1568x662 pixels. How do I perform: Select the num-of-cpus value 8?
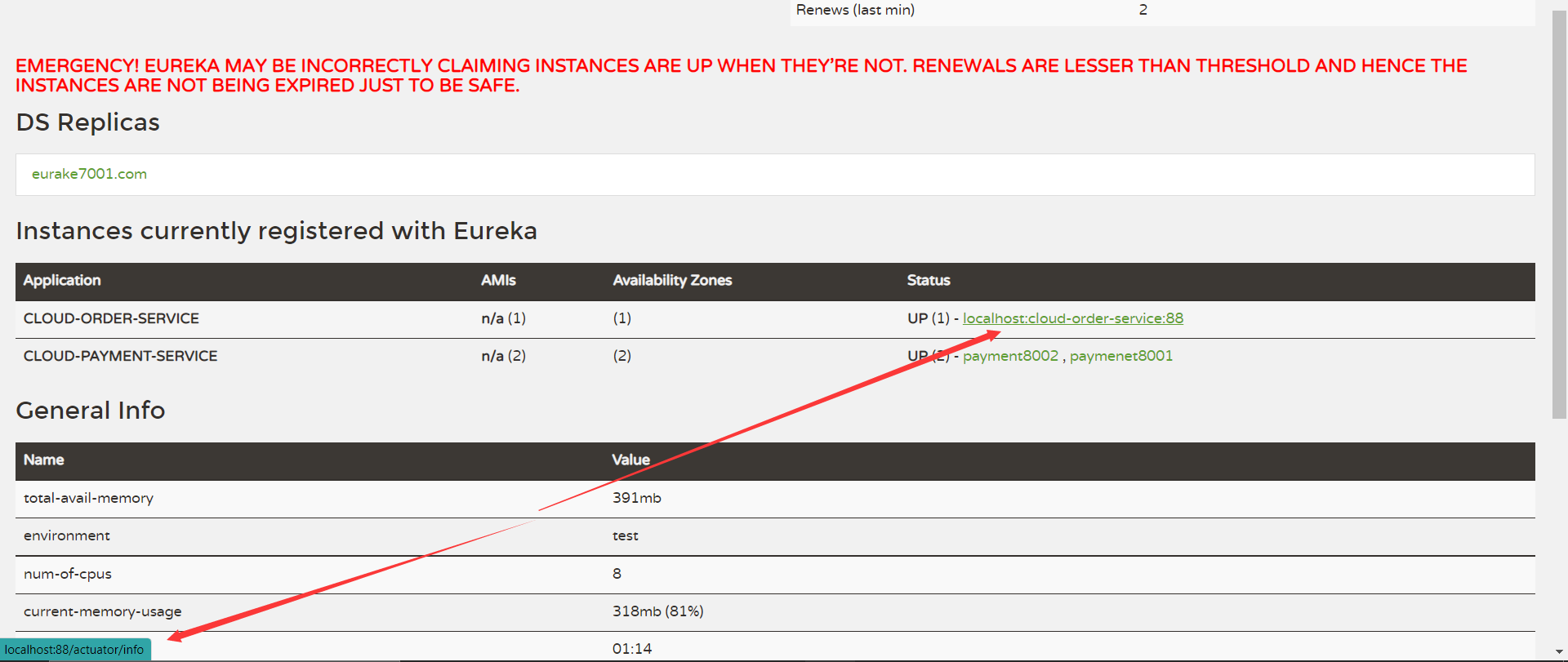pos(617,574)
